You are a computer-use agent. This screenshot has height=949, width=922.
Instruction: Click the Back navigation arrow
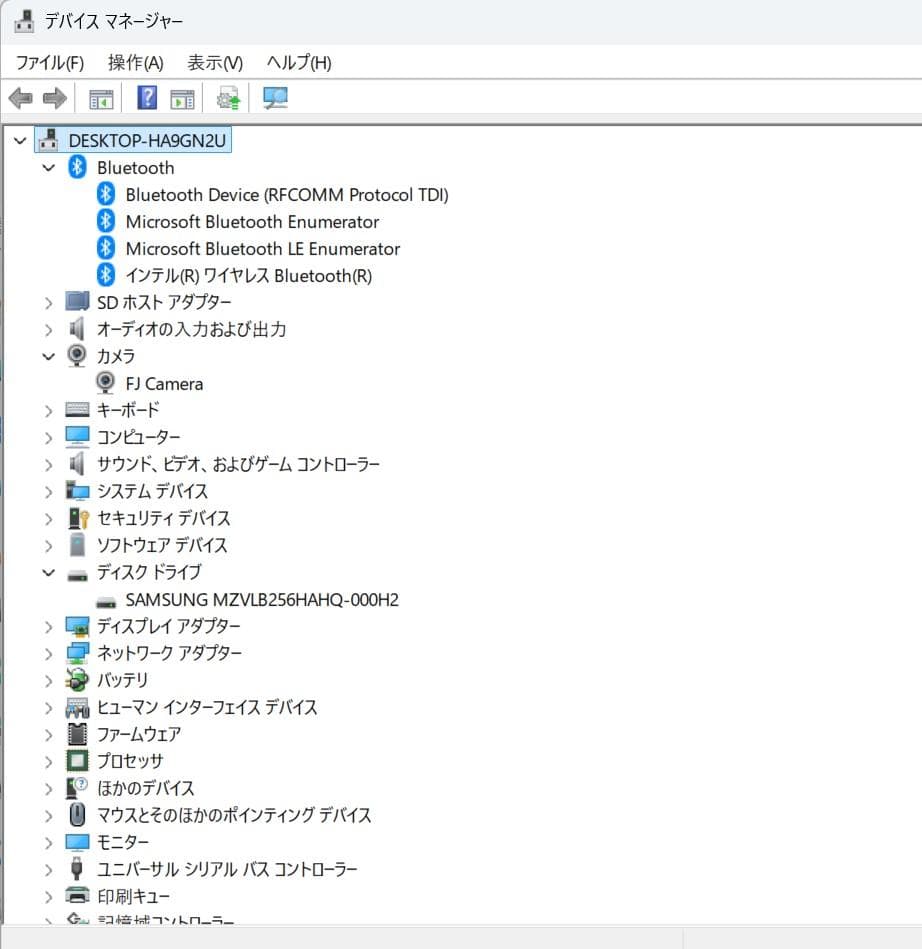click(x=20, y=97)
